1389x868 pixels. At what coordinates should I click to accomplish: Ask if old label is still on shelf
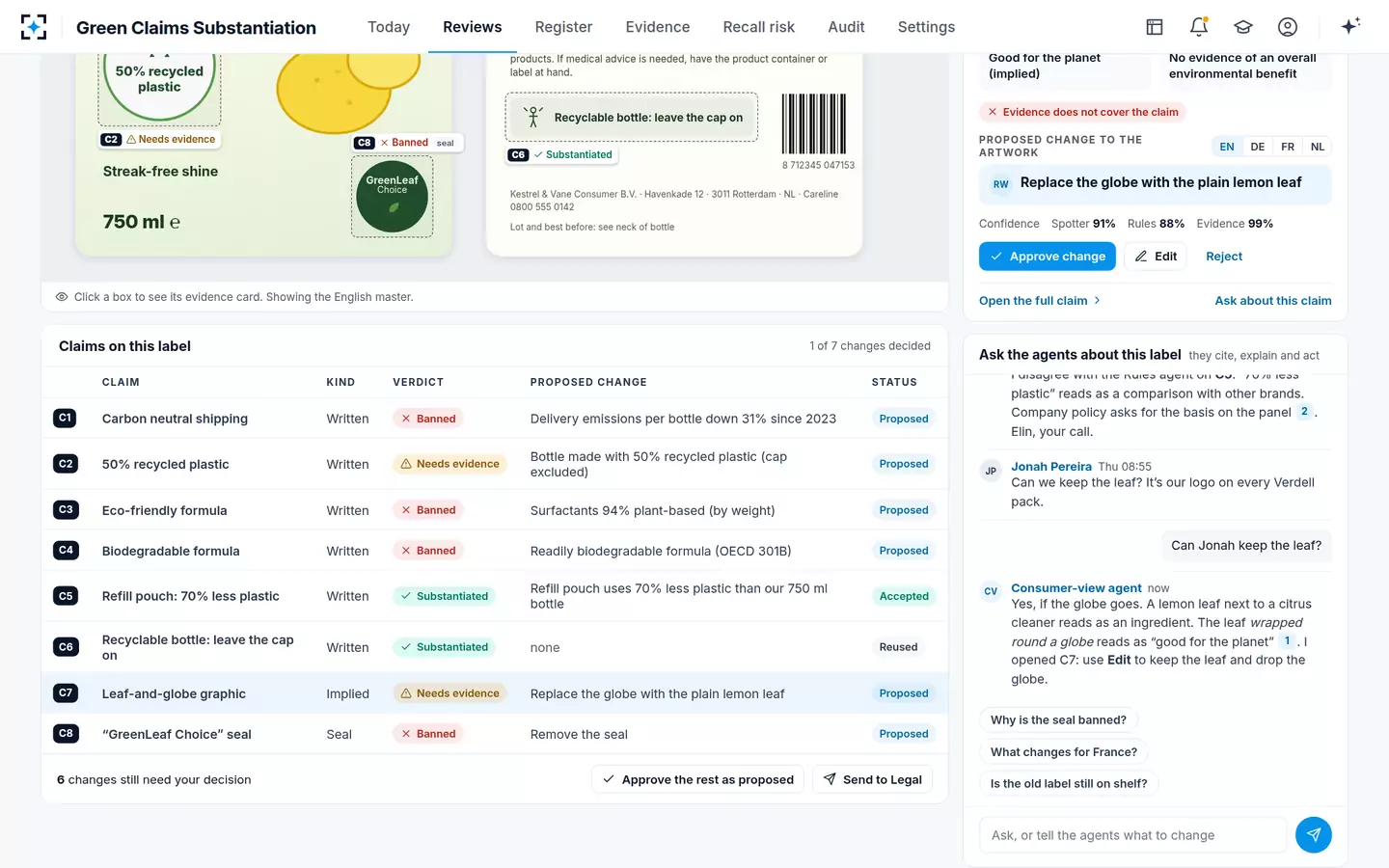[1069, 784]
